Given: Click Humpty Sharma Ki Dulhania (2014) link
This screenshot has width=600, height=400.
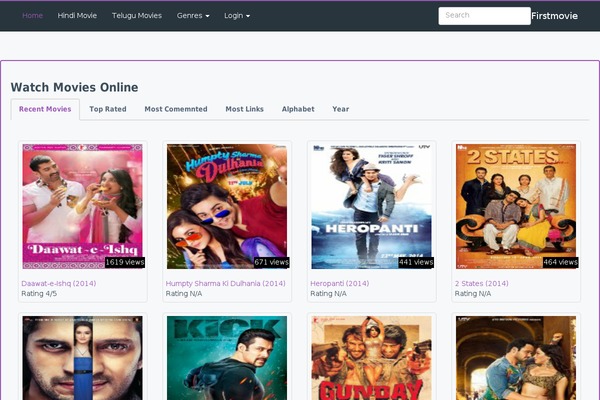Looking at the screenshot, I should pos(225,284).
